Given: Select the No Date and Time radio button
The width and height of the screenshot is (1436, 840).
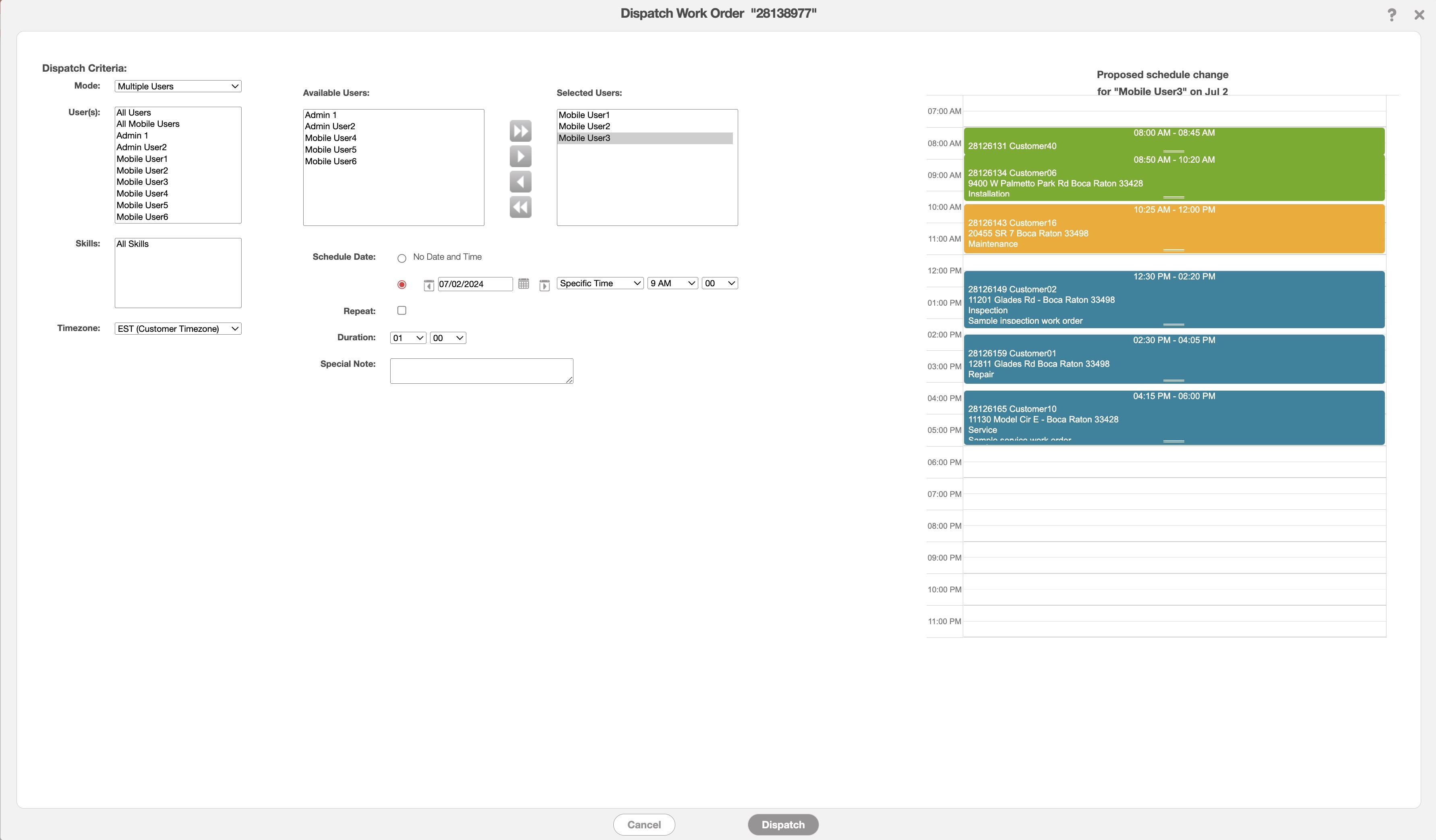Looking at the screenshot, I should coord(402,258).
